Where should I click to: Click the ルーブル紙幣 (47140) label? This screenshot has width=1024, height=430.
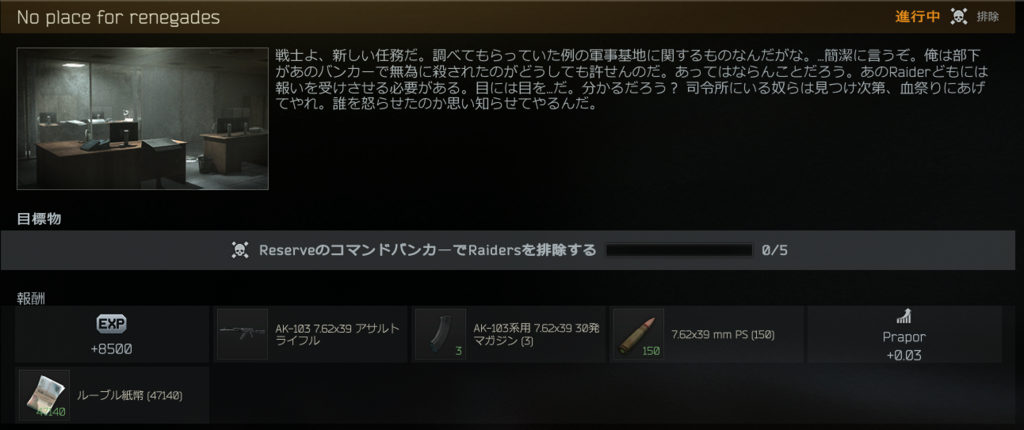click(130, 395)
